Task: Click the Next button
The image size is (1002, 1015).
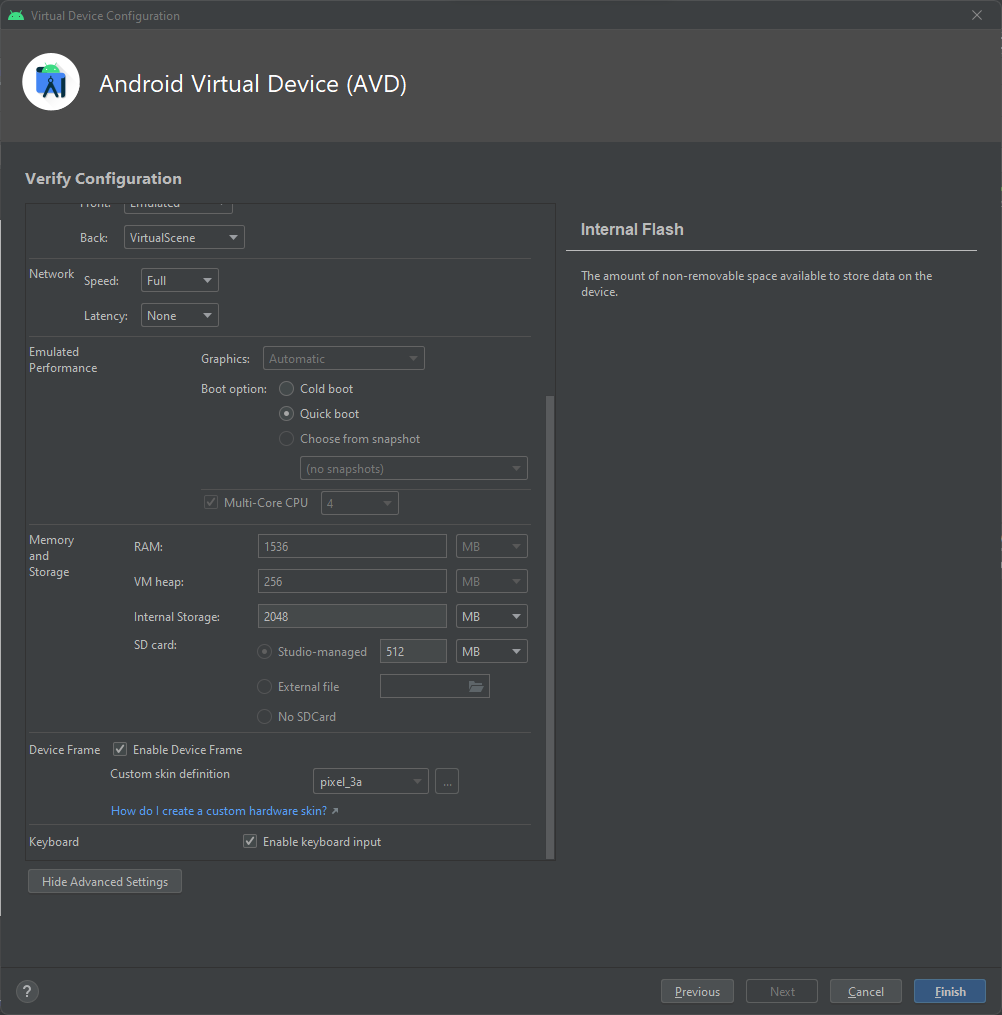Action: 782,991
